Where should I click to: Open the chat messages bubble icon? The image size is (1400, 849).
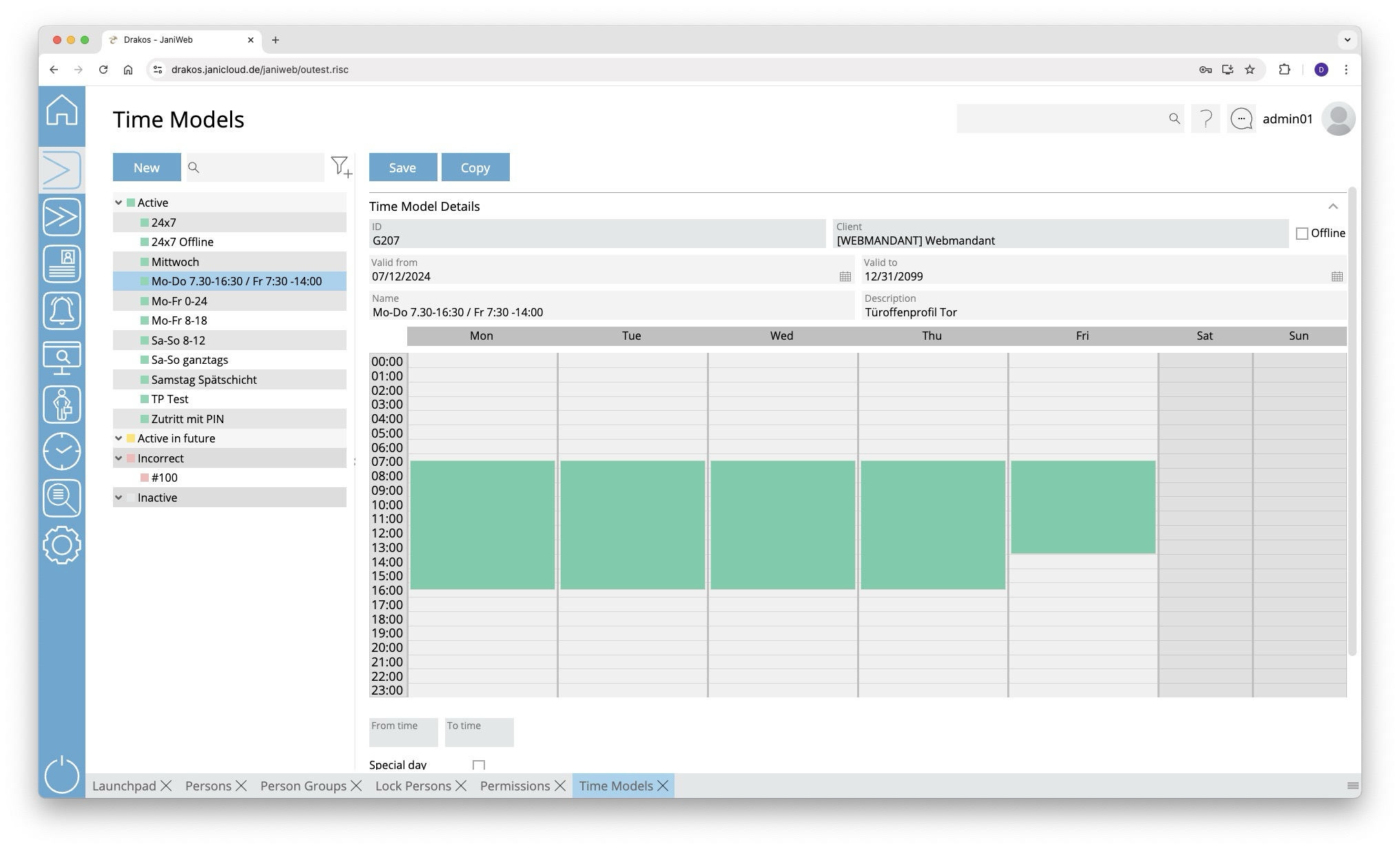pos(1242,119)
